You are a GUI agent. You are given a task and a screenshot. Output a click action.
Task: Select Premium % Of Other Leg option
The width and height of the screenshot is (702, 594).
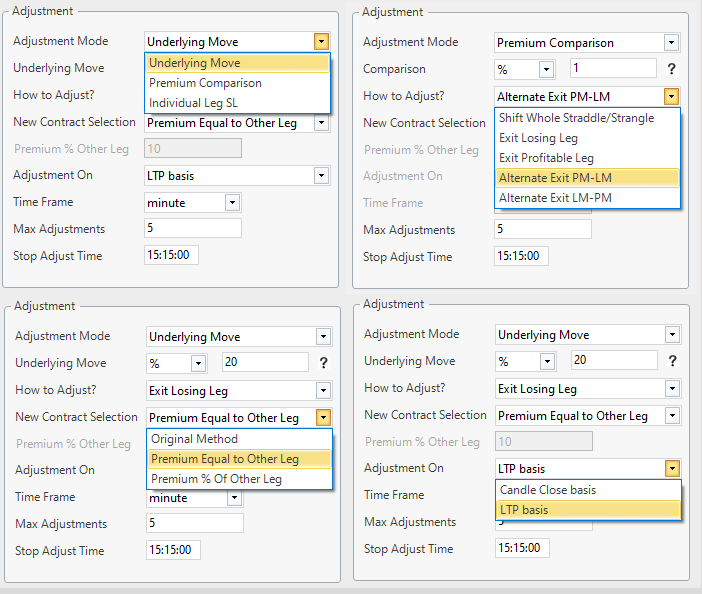[216, 479]
